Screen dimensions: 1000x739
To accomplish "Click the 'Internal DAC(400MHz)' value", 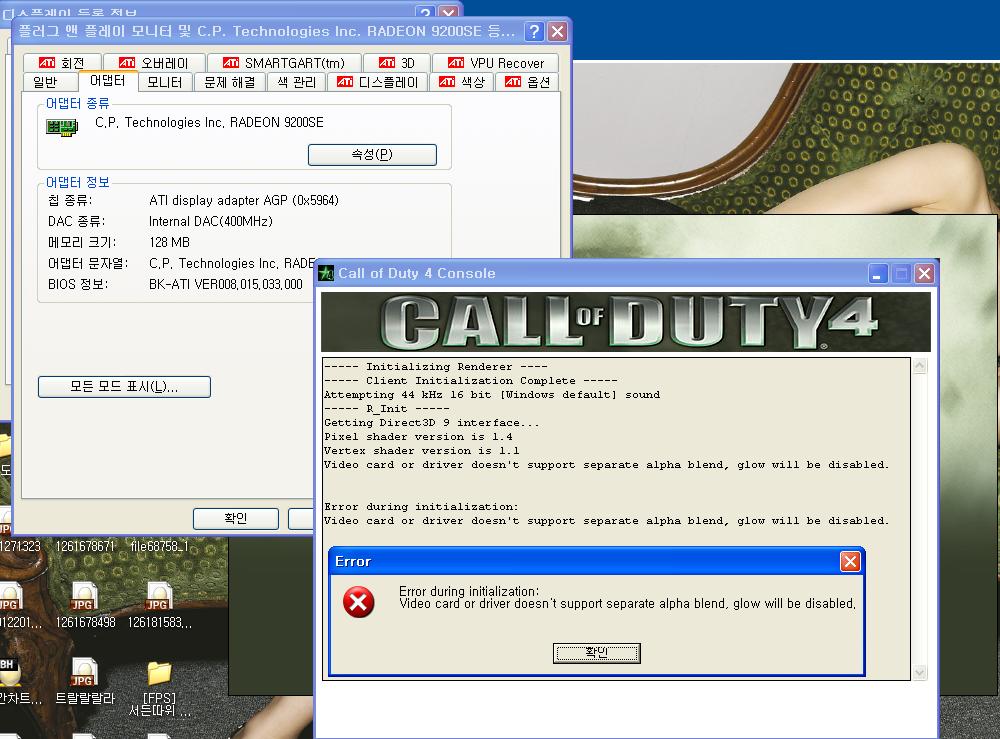I will [210, 221].
